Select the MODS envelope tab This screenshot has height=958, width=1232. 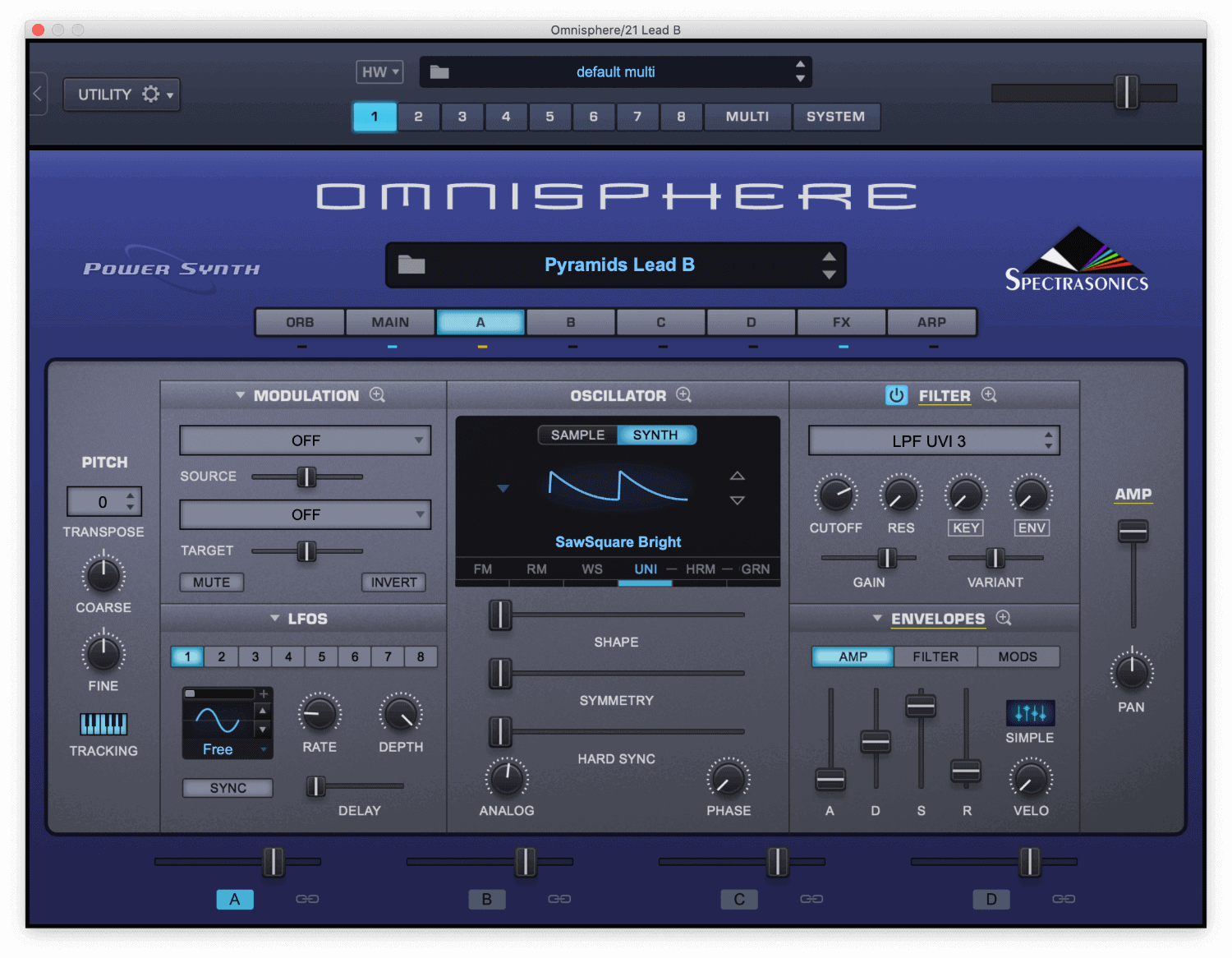[x=1018, y=656]
